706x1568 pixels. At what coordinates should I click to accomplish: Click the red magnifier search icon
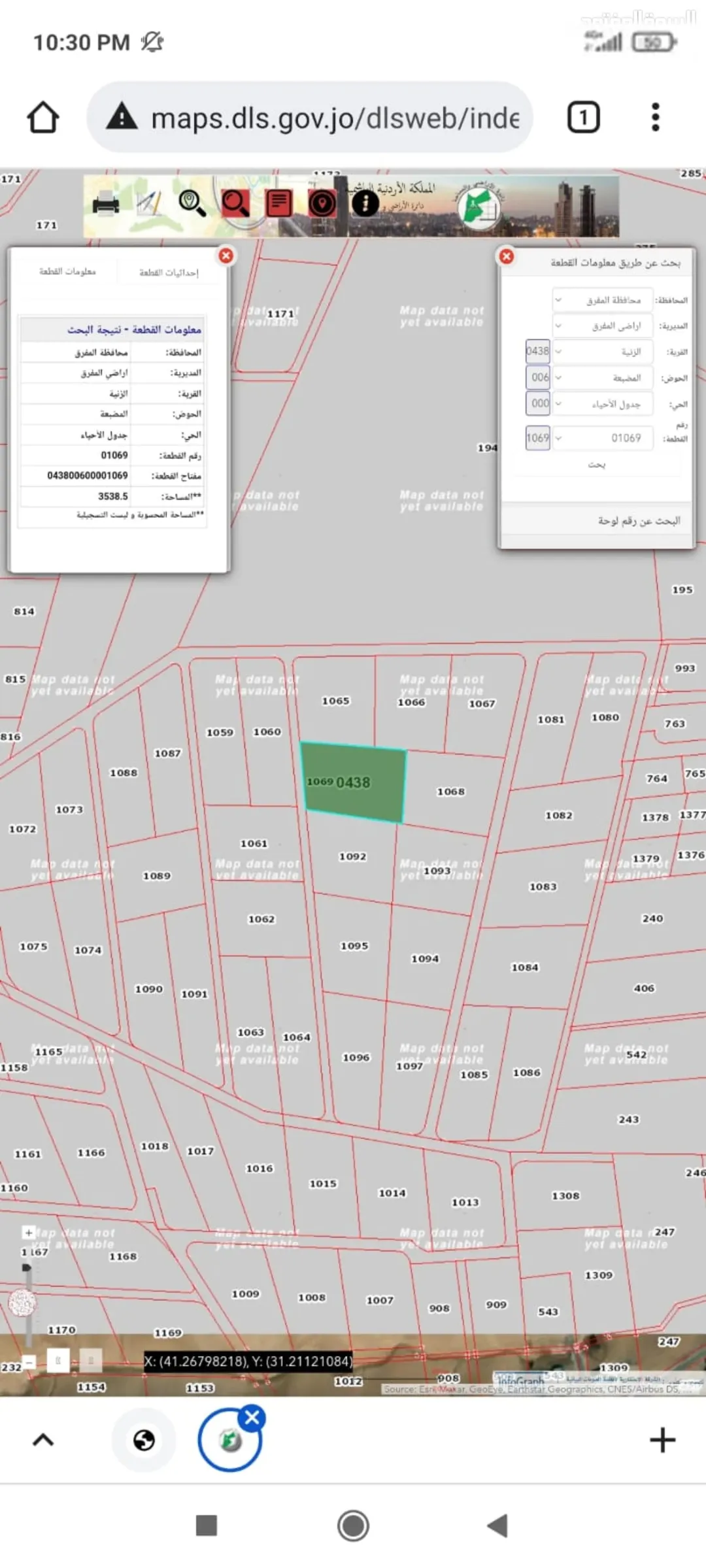pos(235,203)
